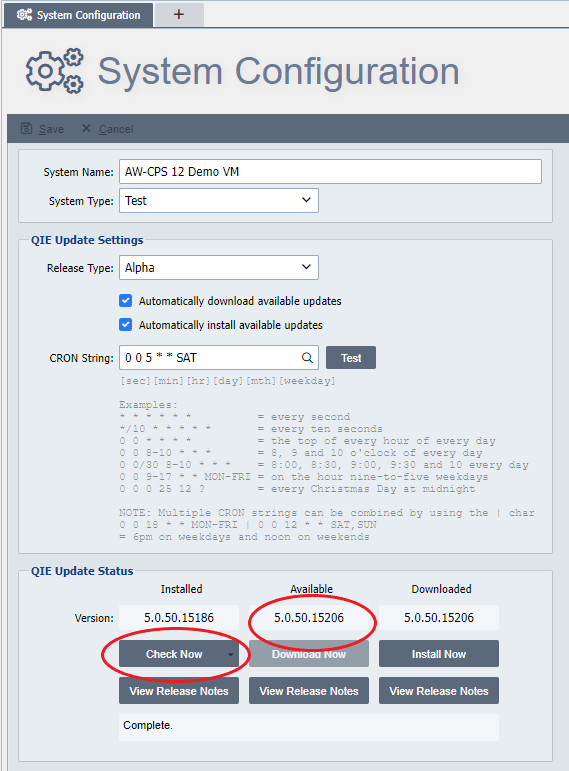Expand the System Type dropdown
Screen dimensions: 569x771
(x=219, y=201)
